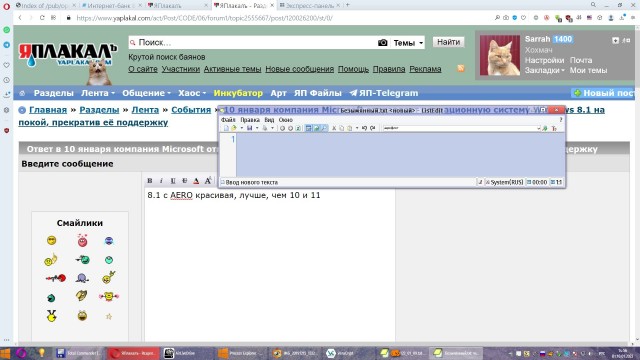Image resolution: width=640 pixels, height=360 pixels.
Task: Click the magnifier find icon in ListEdit toolbar
Action: coord(324,128)
